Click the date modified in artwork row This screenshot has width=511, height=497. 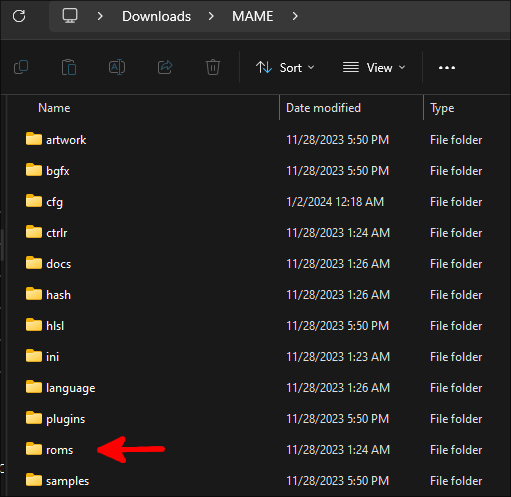click(x=337, y=140)
